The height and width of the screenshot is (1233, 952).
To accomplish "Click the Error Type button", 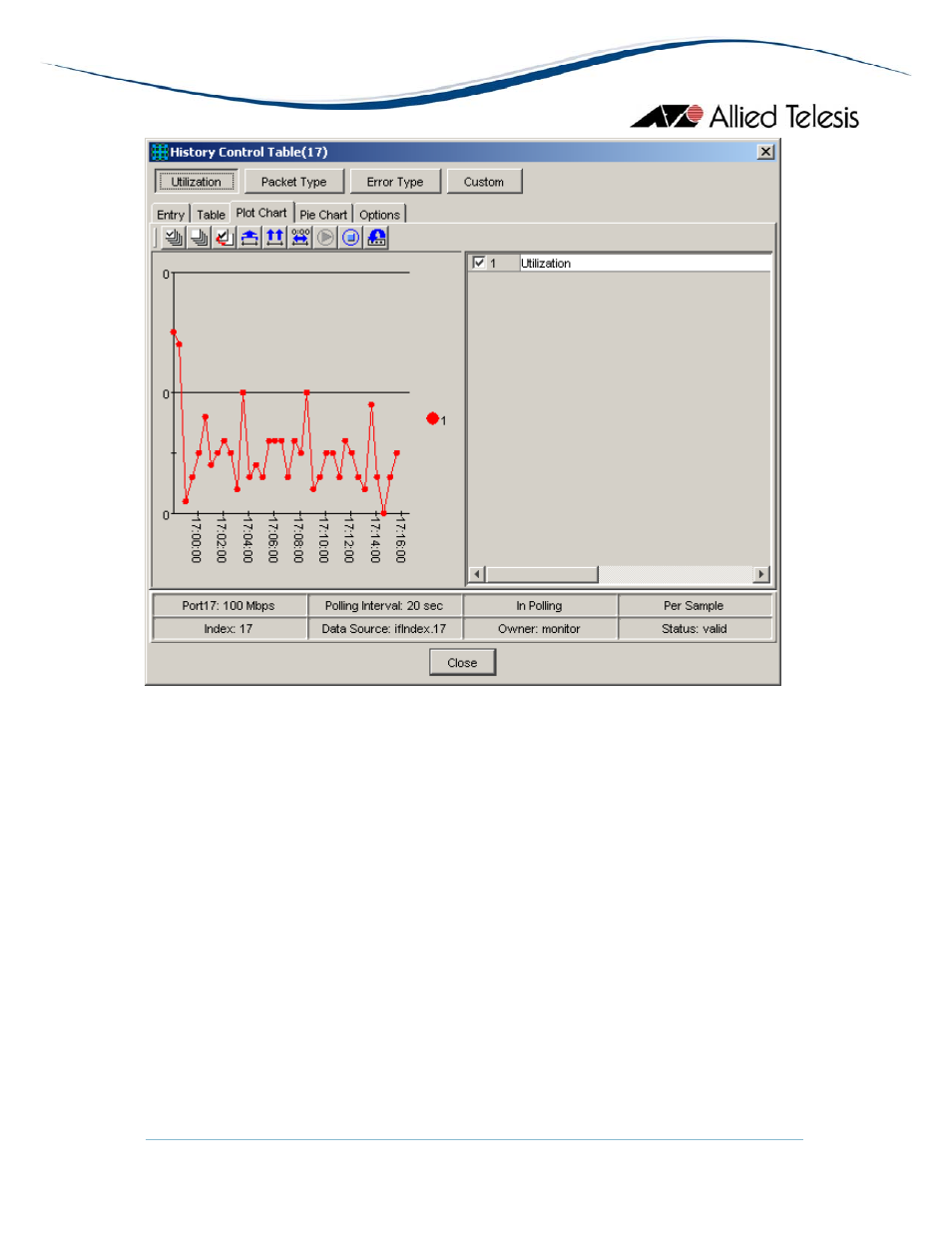I will click(x=395, y=182).
